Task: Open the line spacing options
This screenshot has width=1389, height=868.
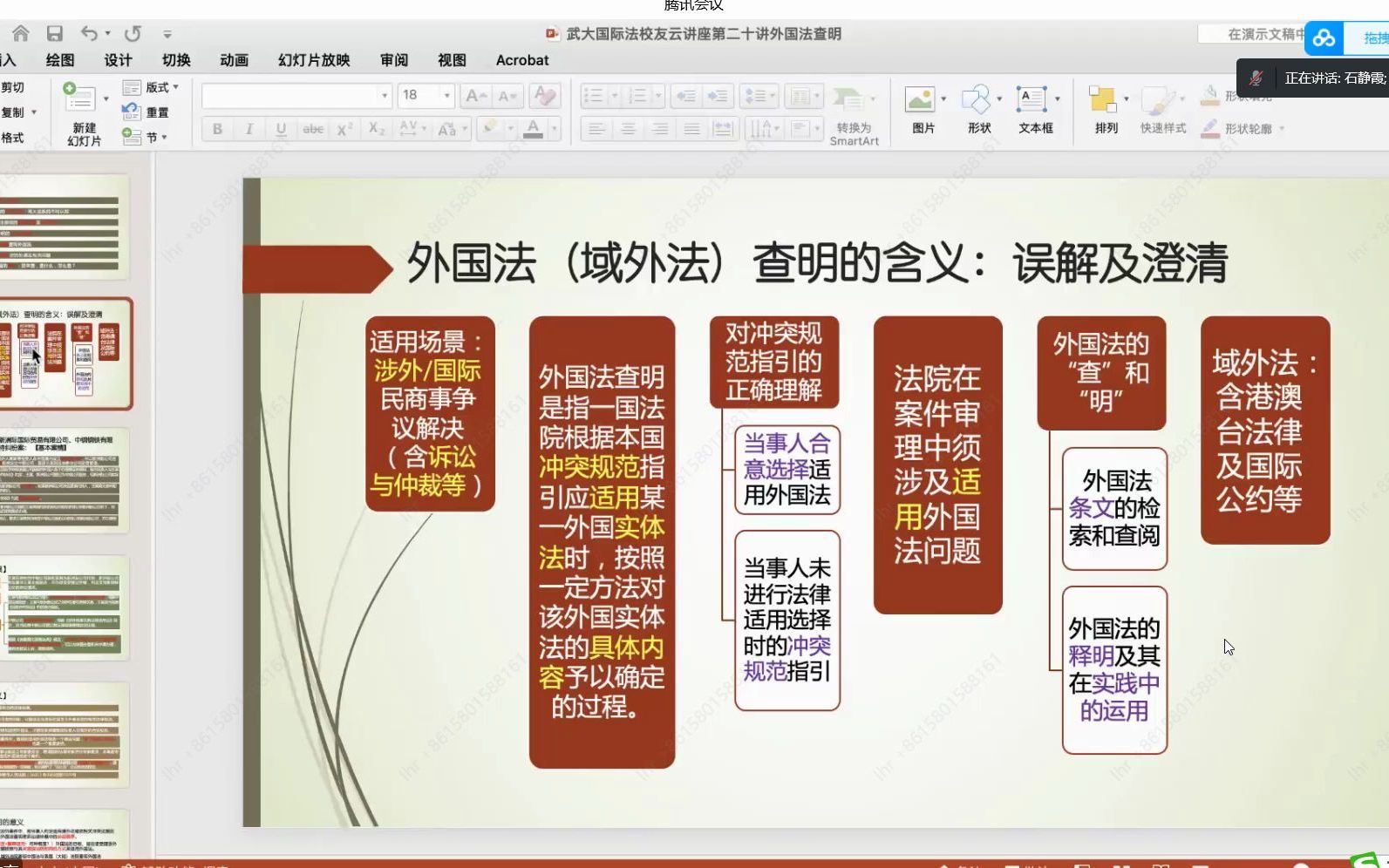Action: click(758, 95)
